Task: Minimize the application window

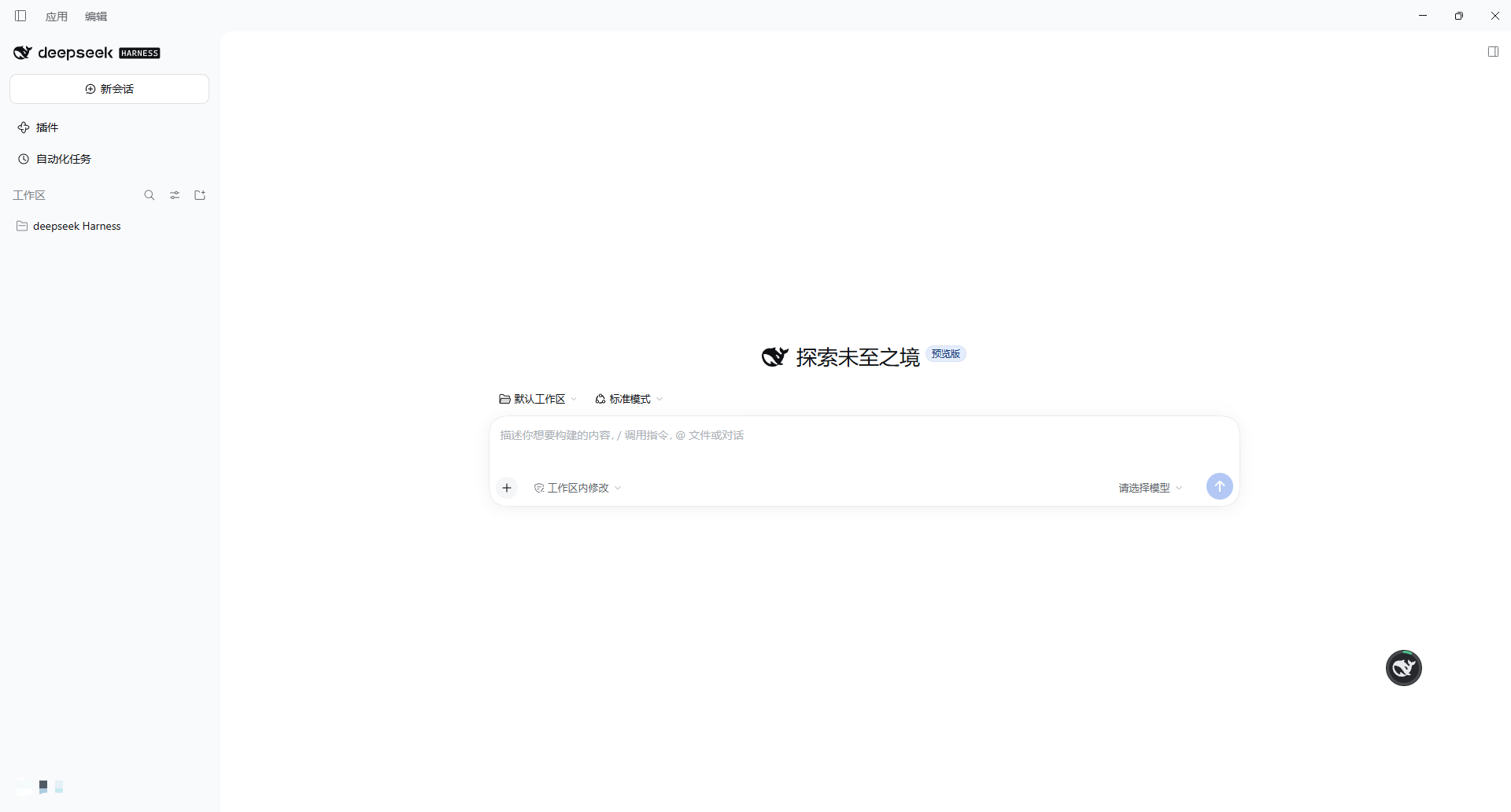Action: pyautogui.click(x=1423, y=16)
